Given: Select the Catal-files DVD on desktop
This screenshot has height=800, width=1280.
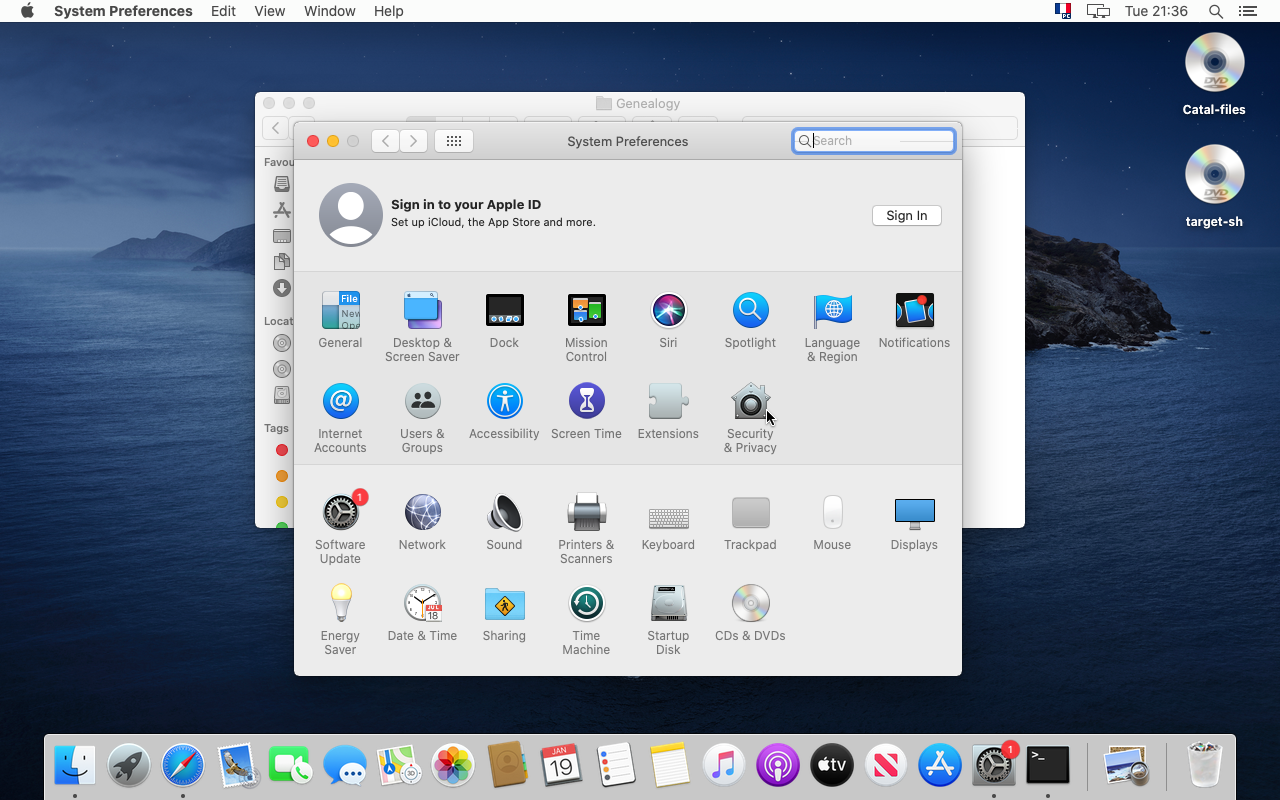Looking at the screenshot, I should [1214, 74].
